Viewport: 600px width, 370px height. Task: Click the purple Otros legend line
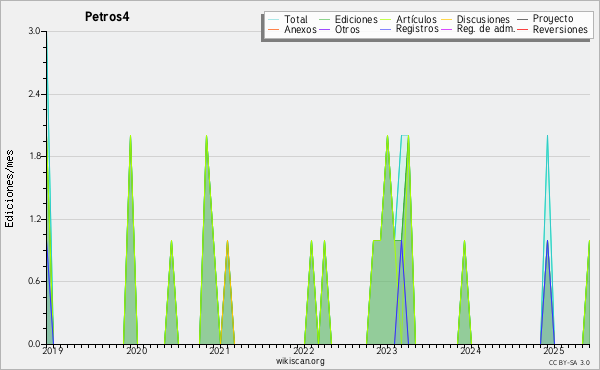pyautogui.click(x=324, y=30)
